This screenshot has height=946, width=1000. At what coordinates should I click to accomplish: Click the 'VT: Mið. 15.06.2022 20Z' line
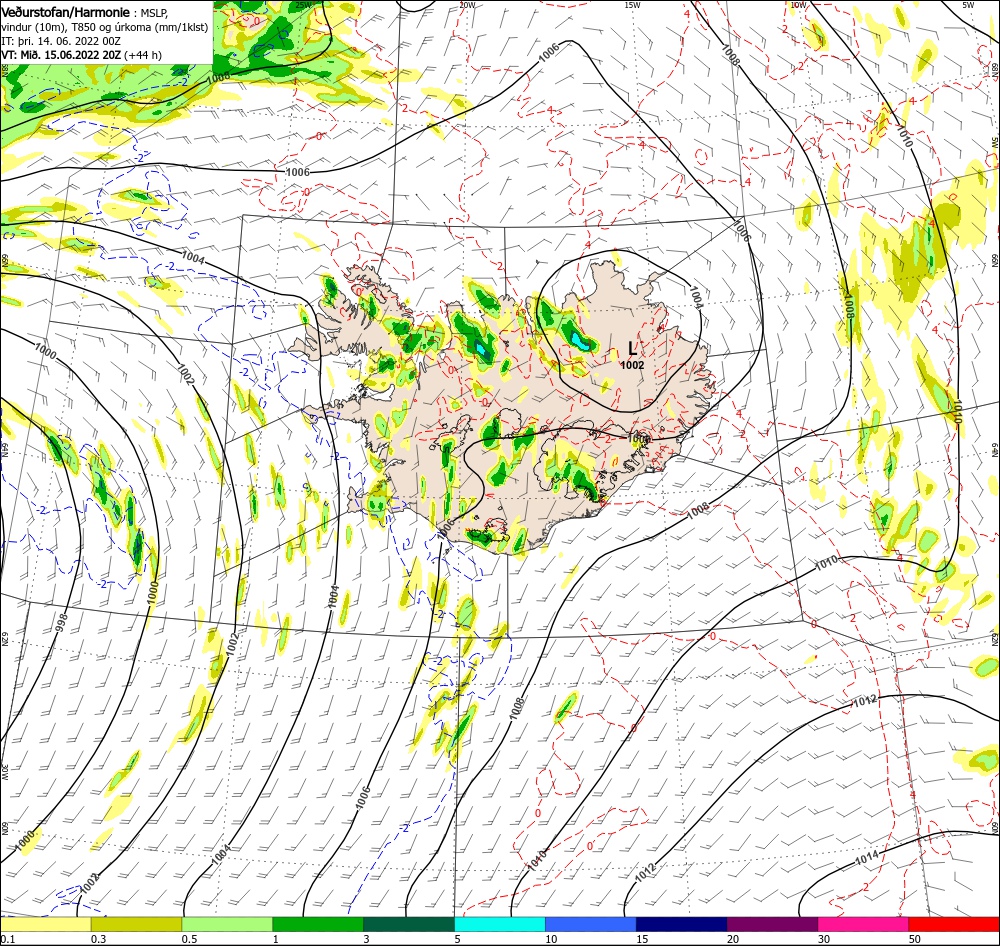(x=61, y=55)
